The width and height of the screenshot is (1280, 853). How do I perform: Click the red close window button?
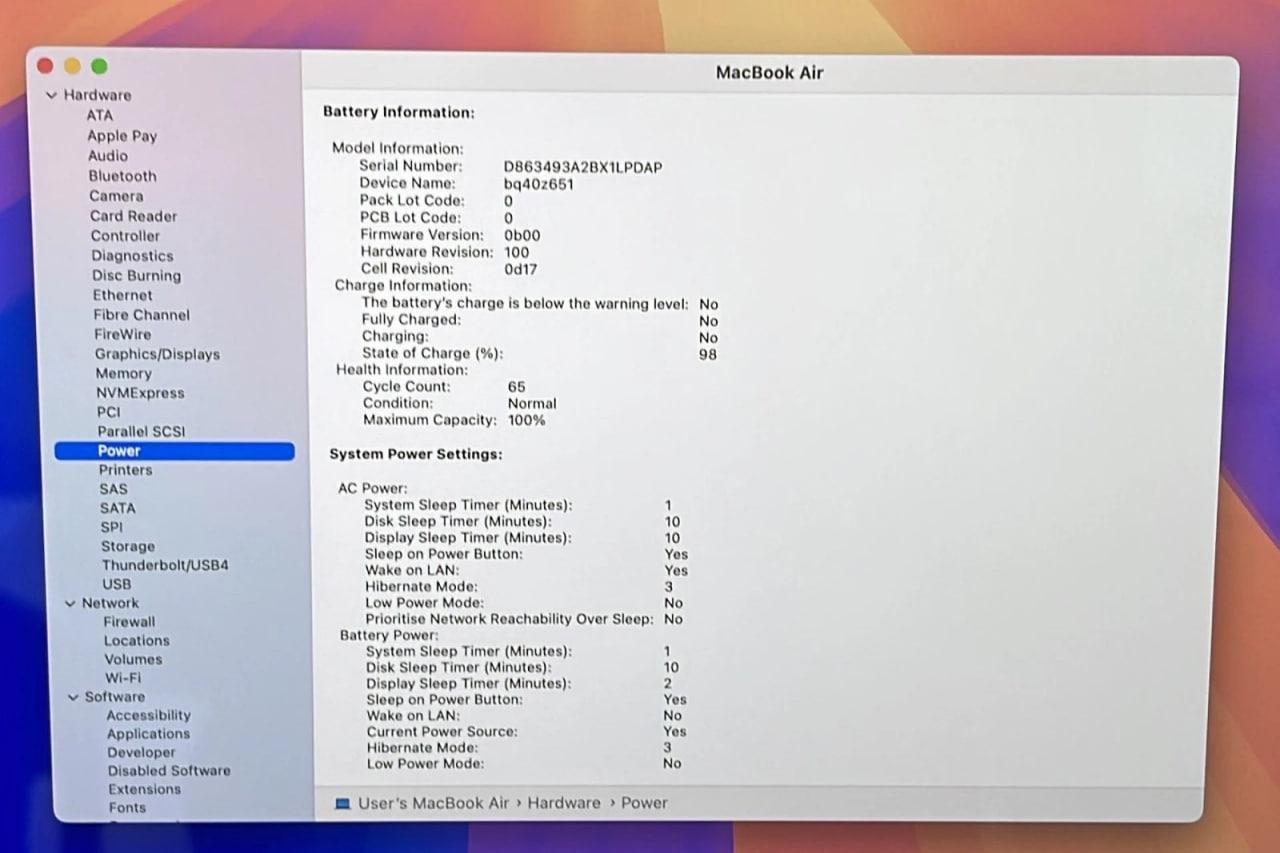coord(45,66)
